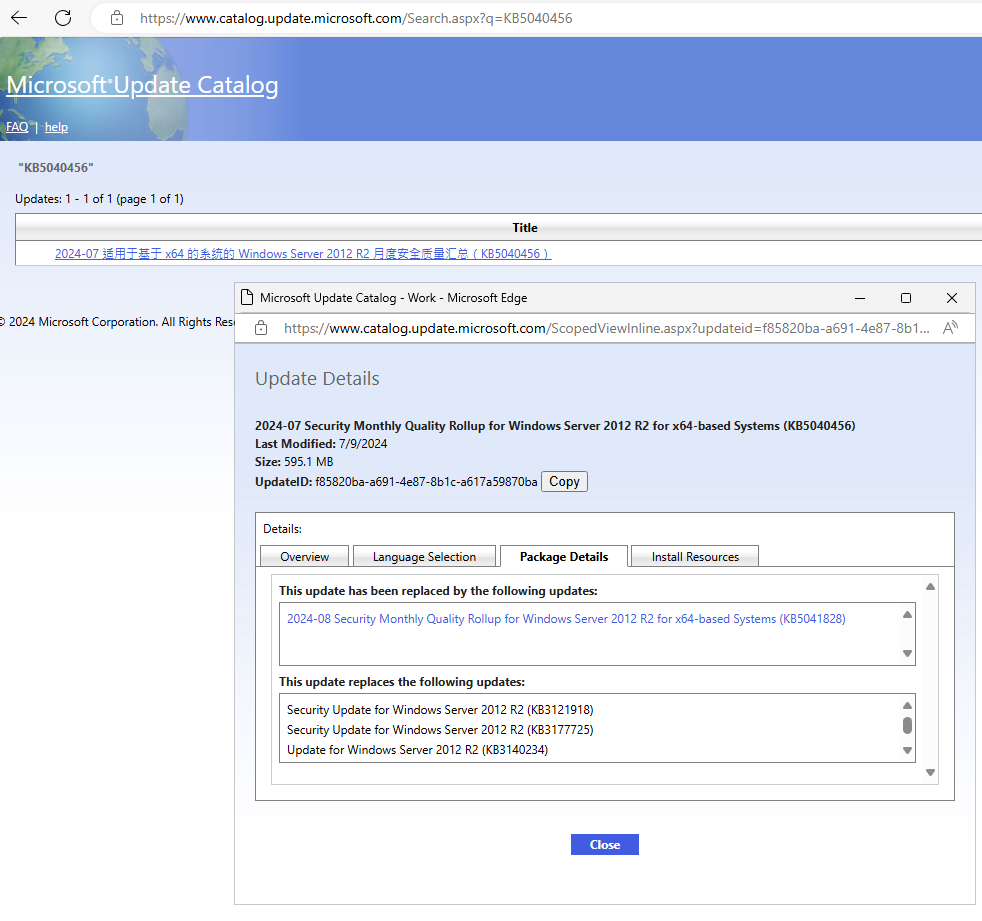Click the Title column header
The image size is (982, 921).
[x=525, y=228]
